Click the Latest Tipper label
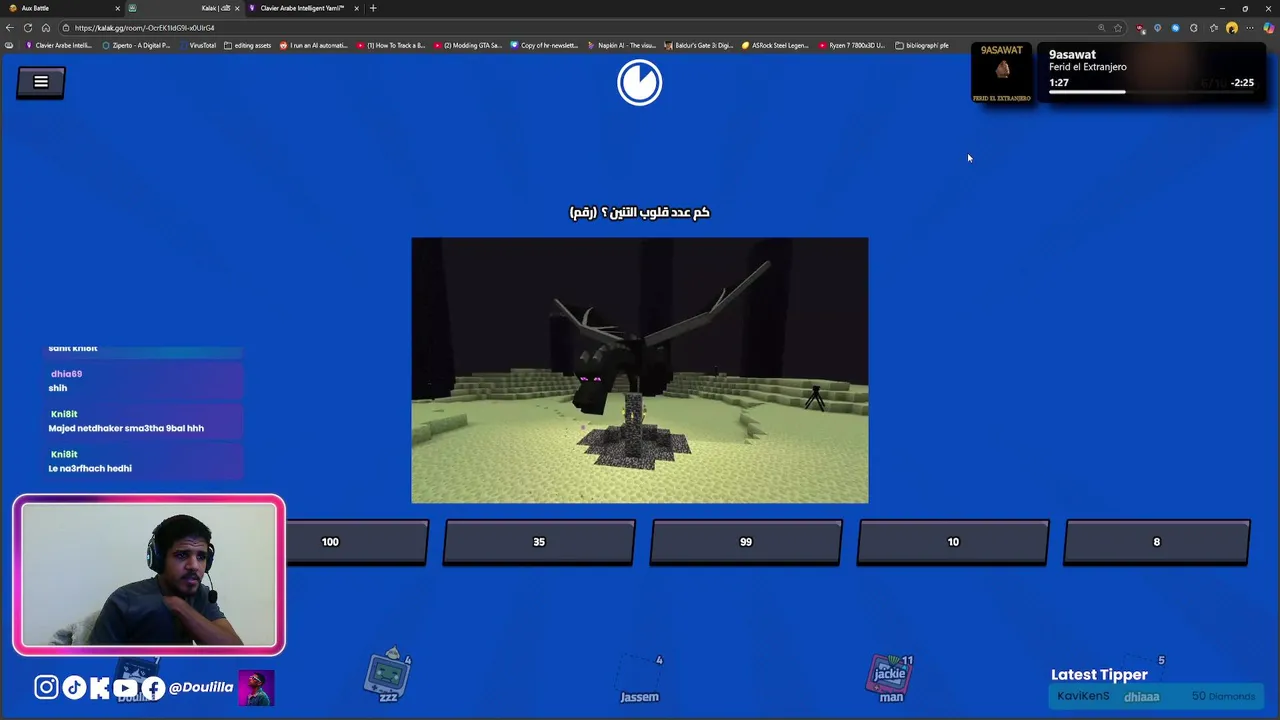The width and height of the screenshot is (1280, 720). tap(1099, 675)
